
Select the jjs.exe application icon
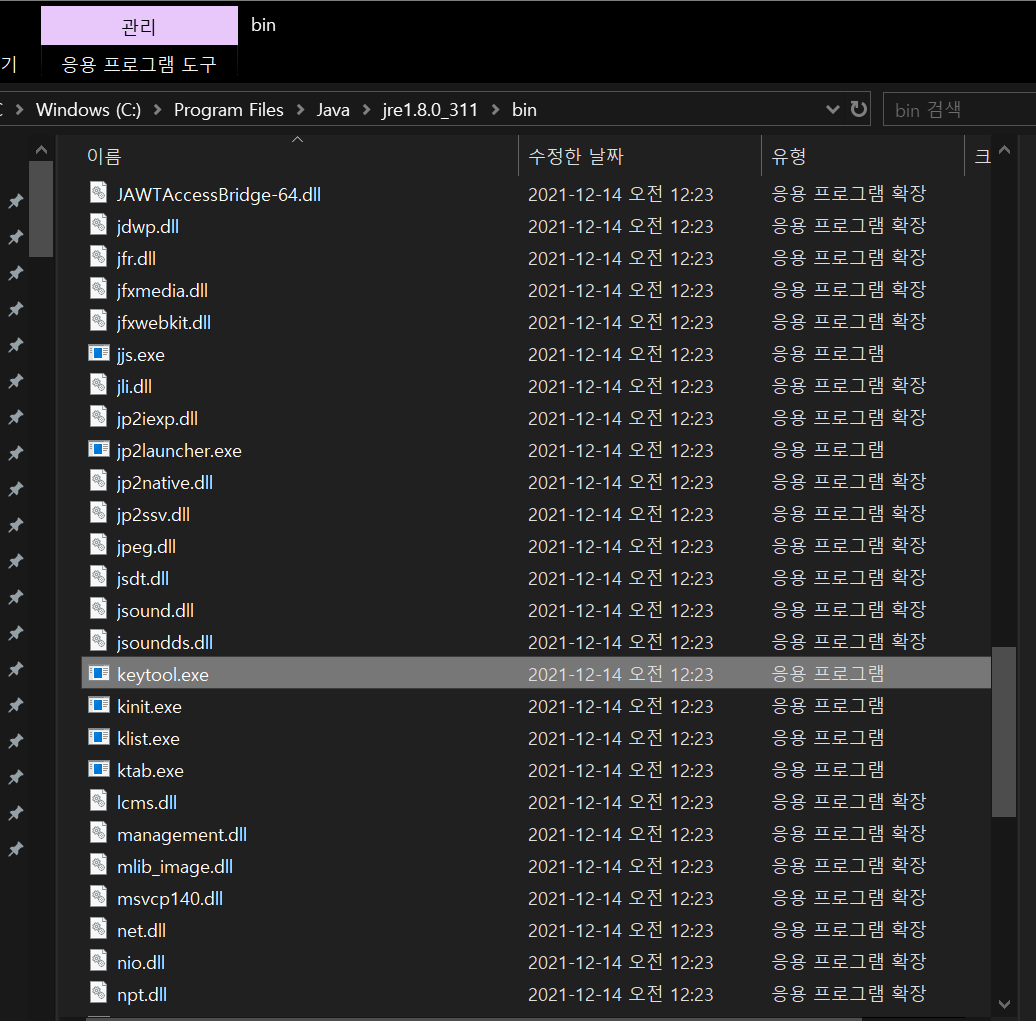point(98,353)
